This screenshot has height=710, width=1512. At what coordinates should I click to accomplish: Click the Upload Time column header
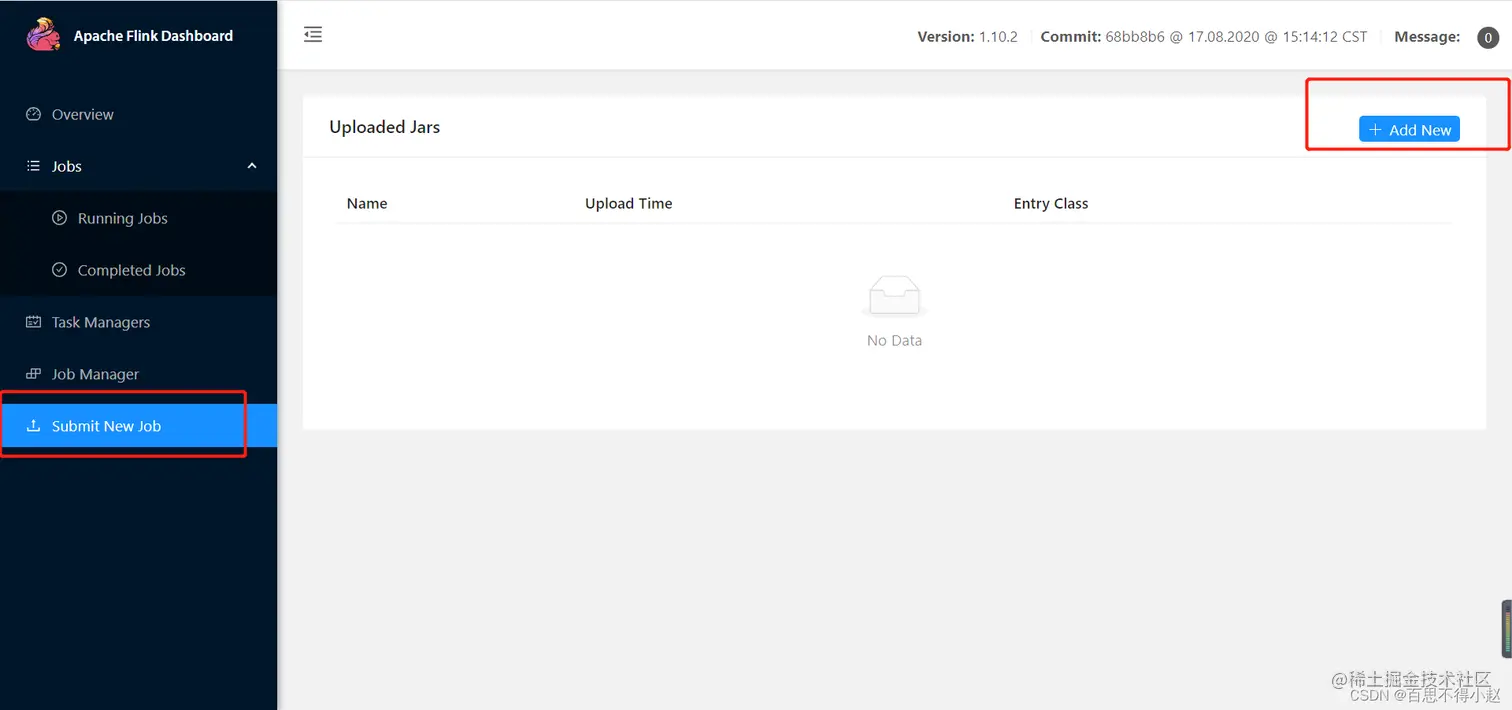[629, 203]
